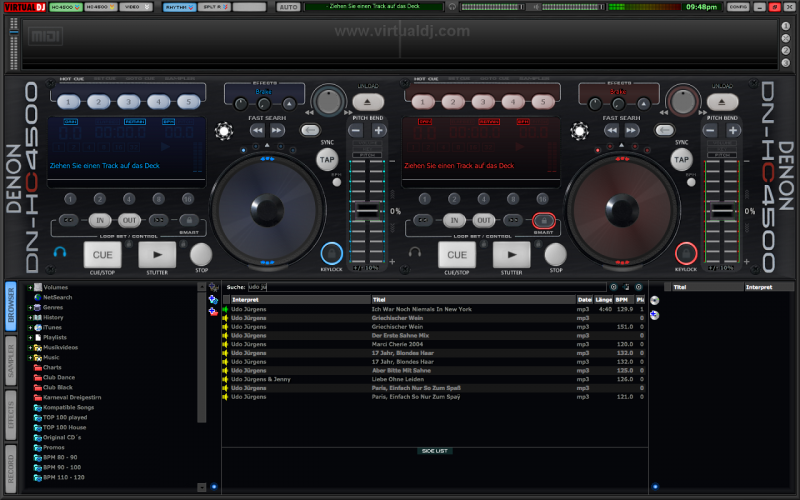Screen dimensions: 800x500
Task: Set loop IN point on left deck
Action: (x=100, y=220)
